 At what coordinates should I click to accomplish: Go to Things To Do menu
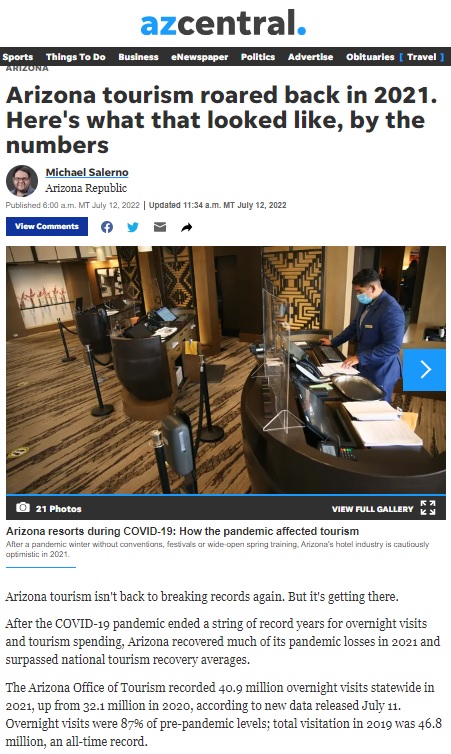(x=75, y=57)
